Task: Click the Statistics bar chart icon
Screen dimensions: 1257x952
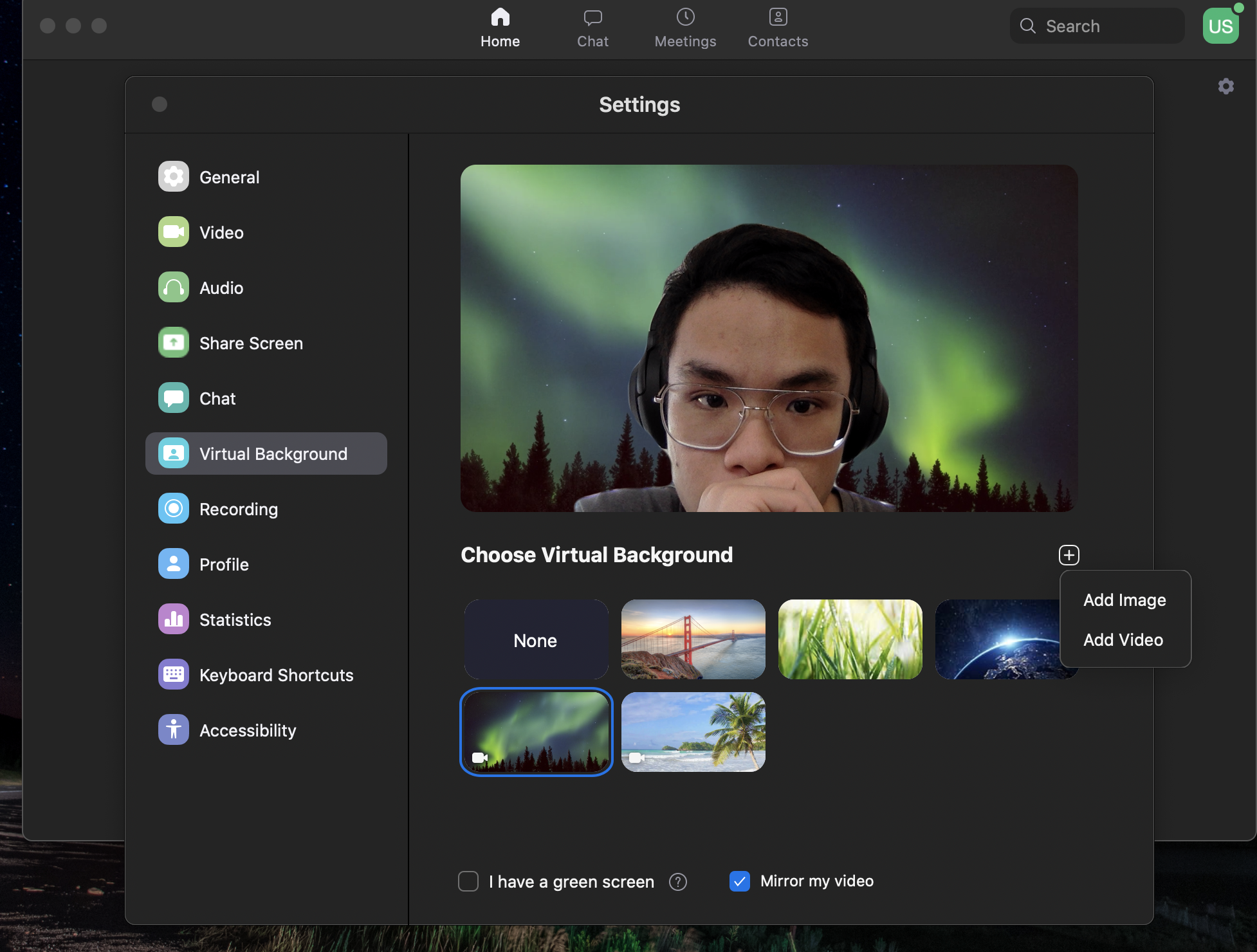Action: 174,619
